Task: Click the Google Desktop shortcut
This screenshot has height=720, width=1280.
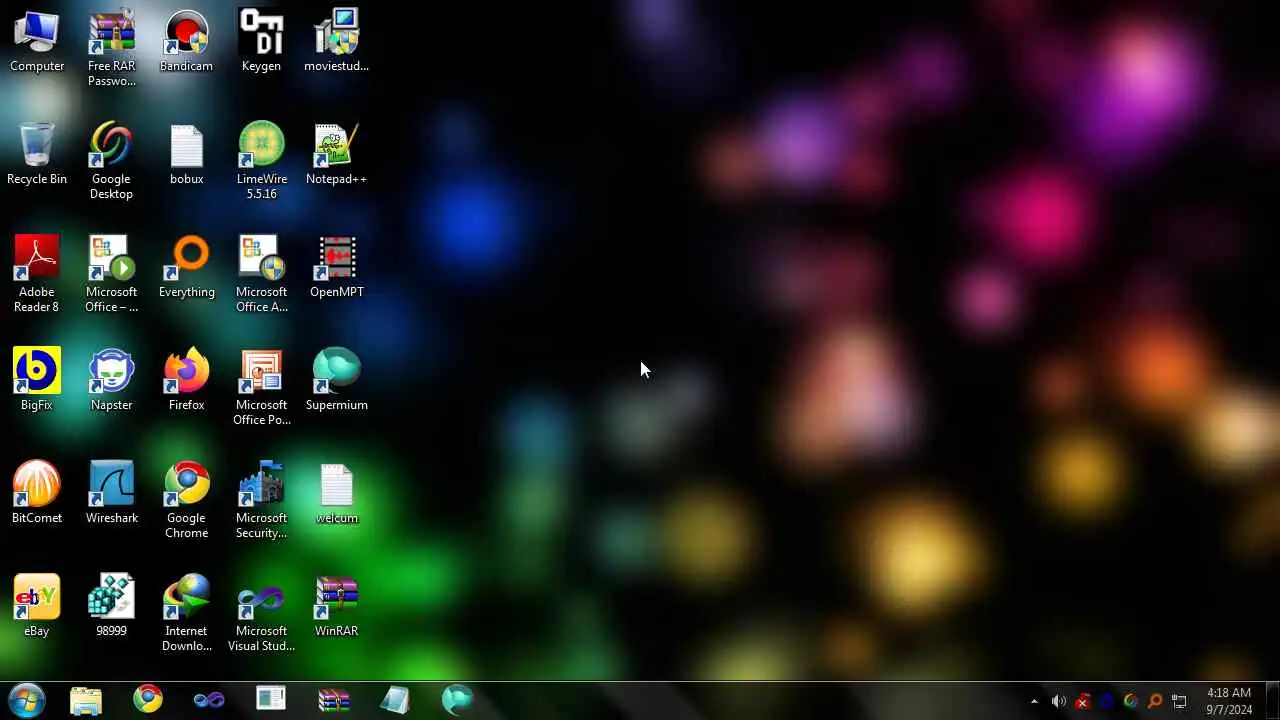Action: coord(111,161)
